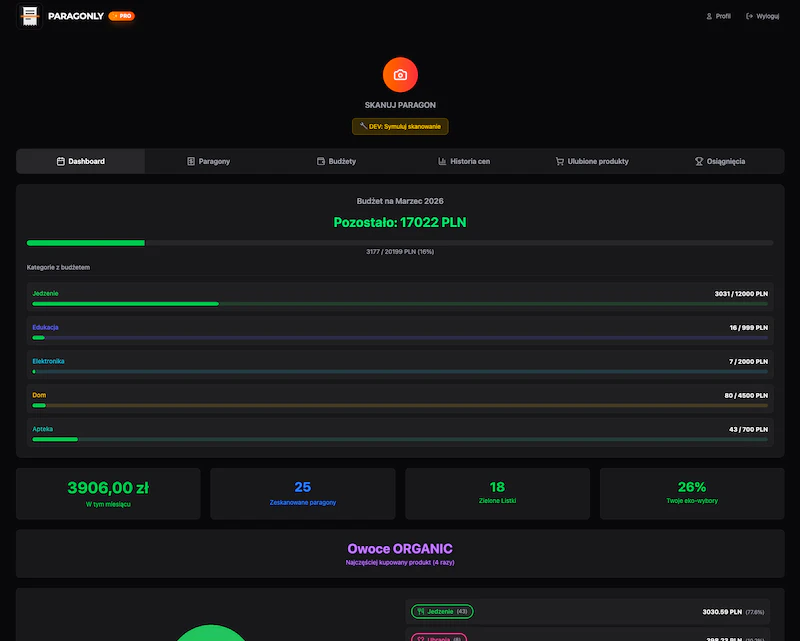Switch to the Paragony tab
Viewport: 800px width, 641px height.
point(208,161)
